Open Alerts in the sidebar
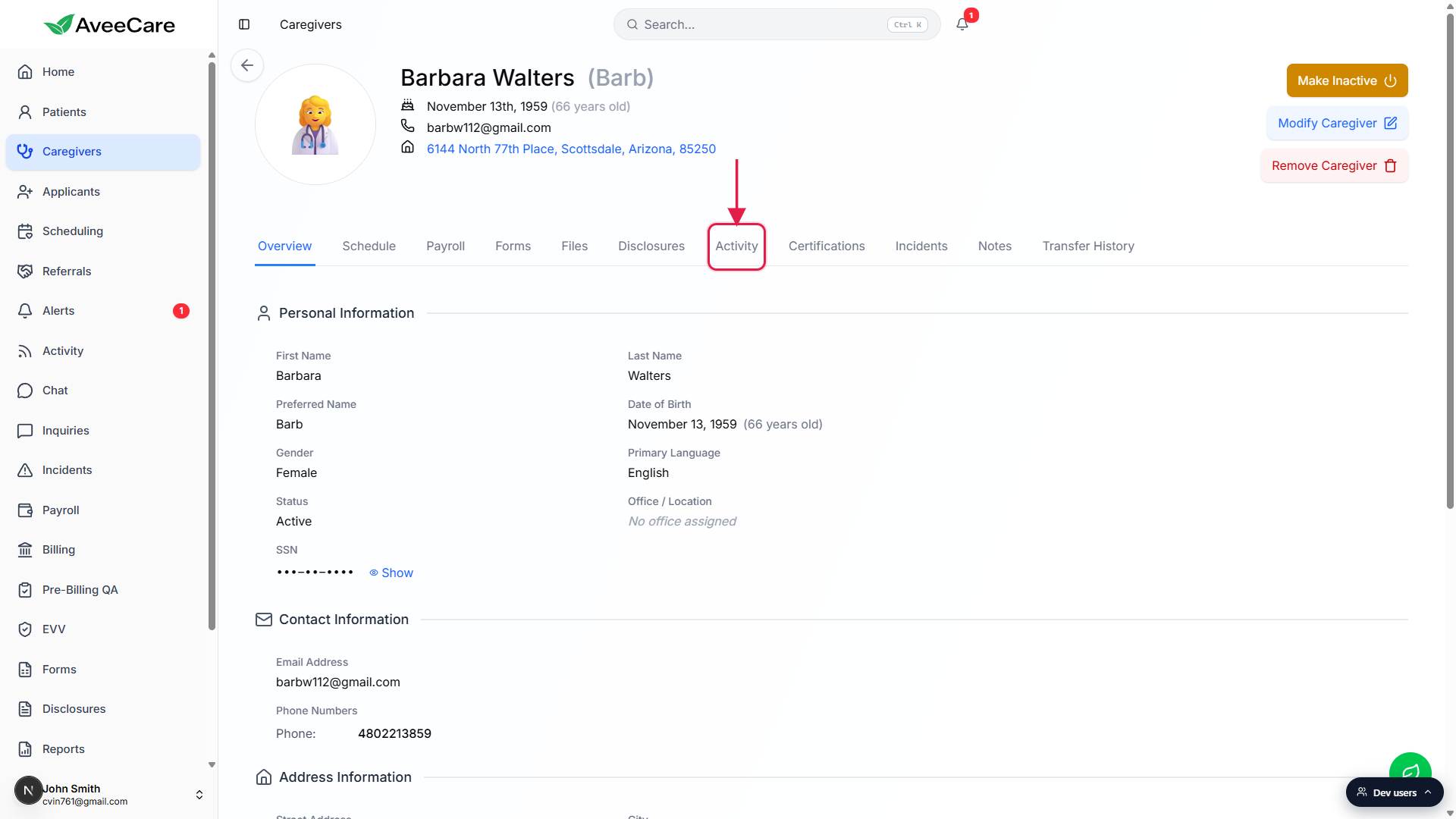The width and height of the screenshot is (1456, 819). pos(103,311)
